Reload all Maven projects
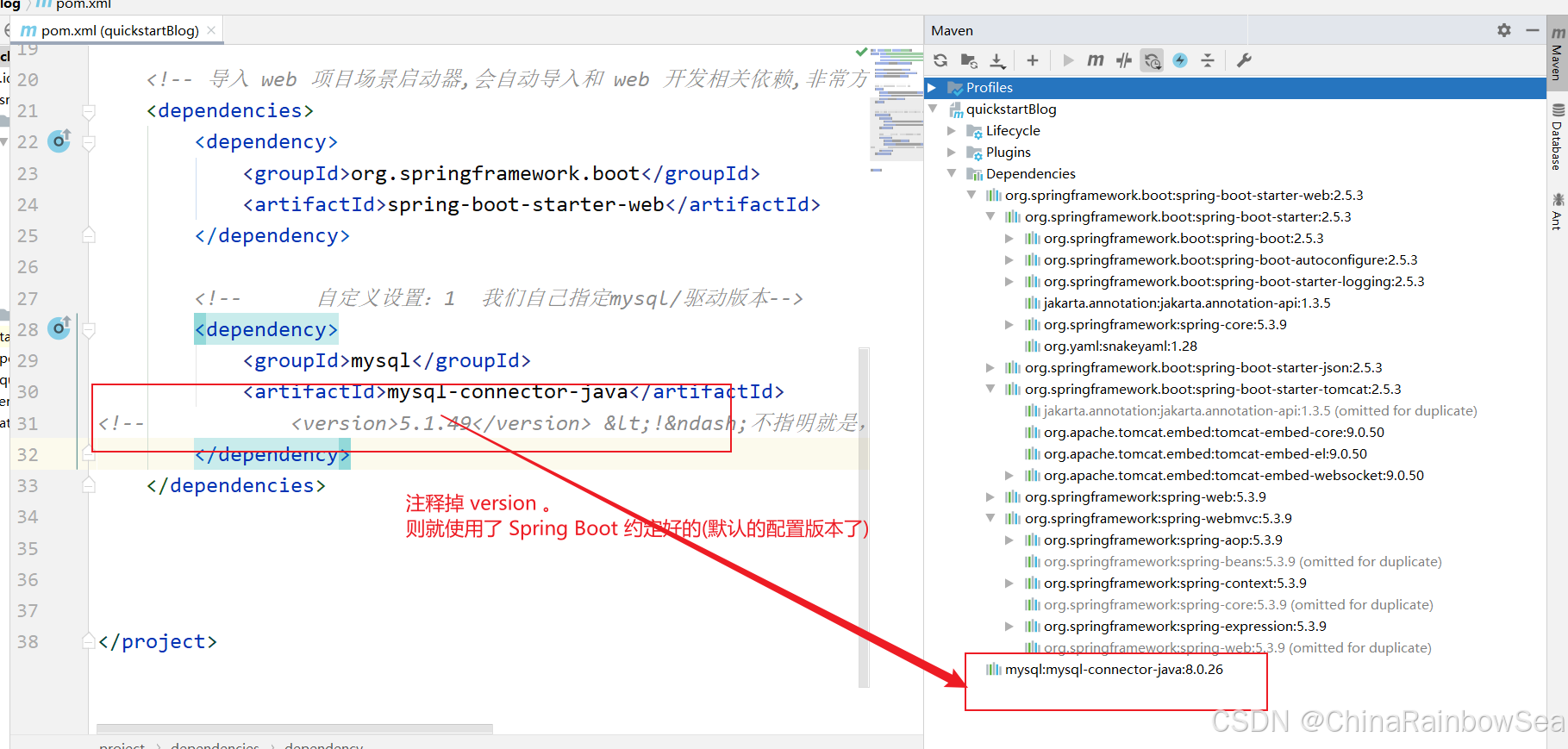 (x=940, y=60)
